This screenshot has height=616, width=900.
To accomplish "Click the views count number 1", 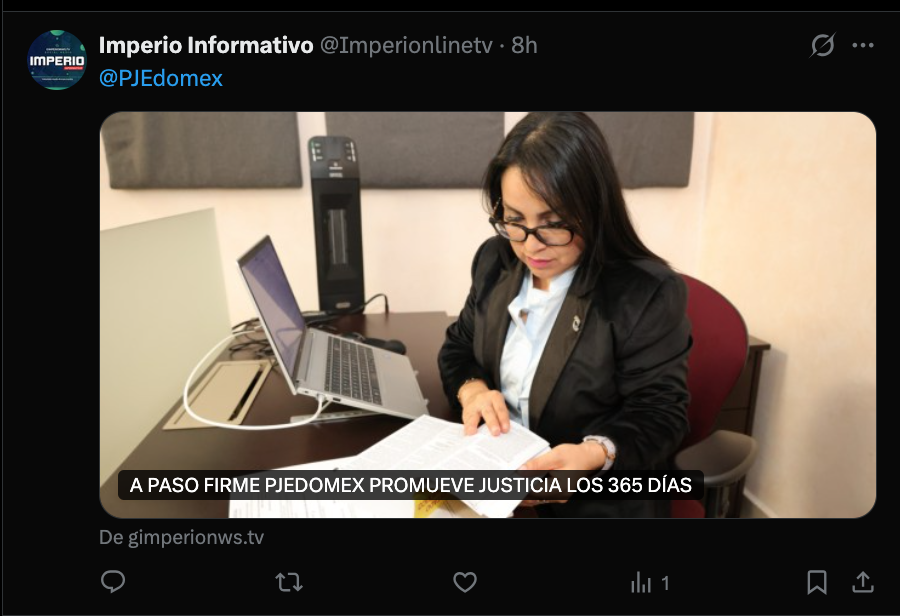I will point(665,583).
